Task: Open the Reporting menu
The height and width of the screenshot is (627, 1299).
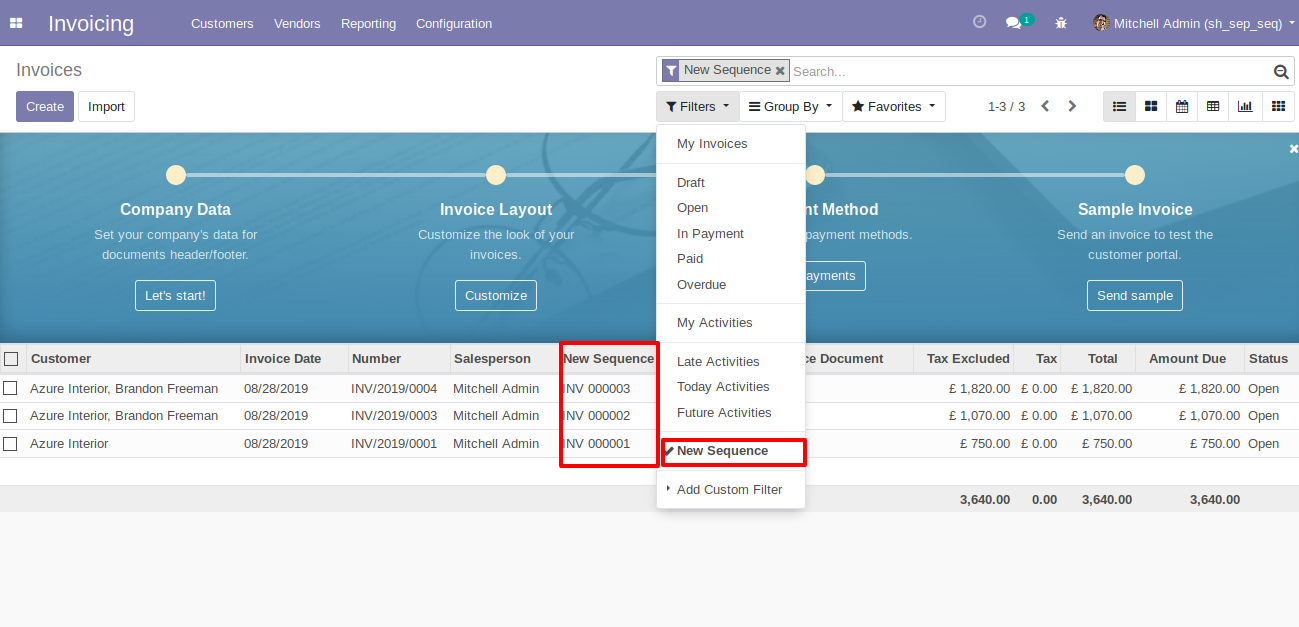Action: [368, 23]
